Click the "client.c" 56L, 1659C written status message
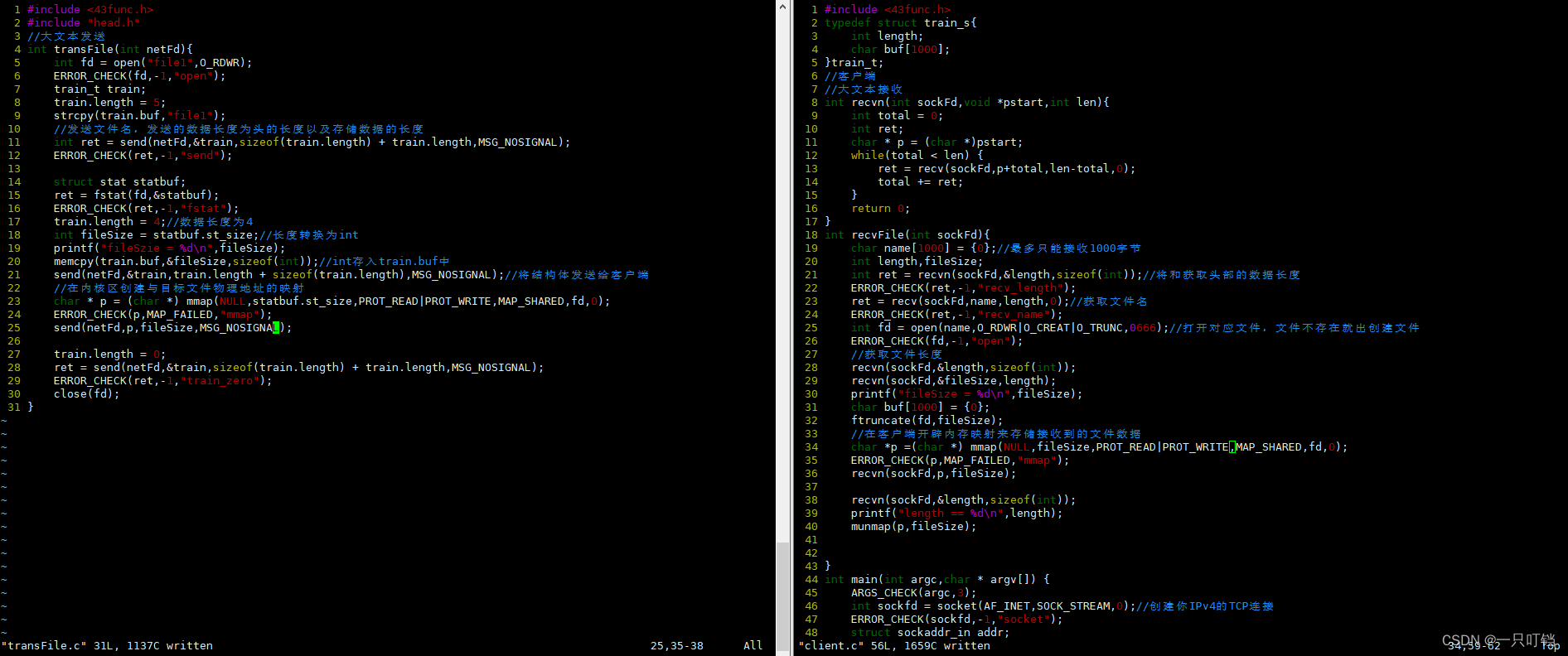The width and height of the screenshot is (1568, 656). tap(894, 646)
